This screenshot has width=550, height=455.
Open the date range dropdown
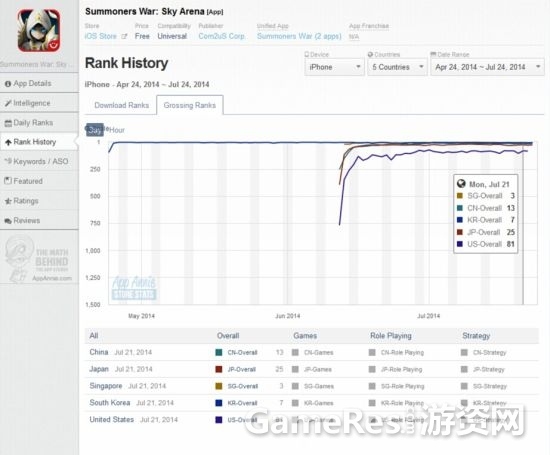(488, 67)
